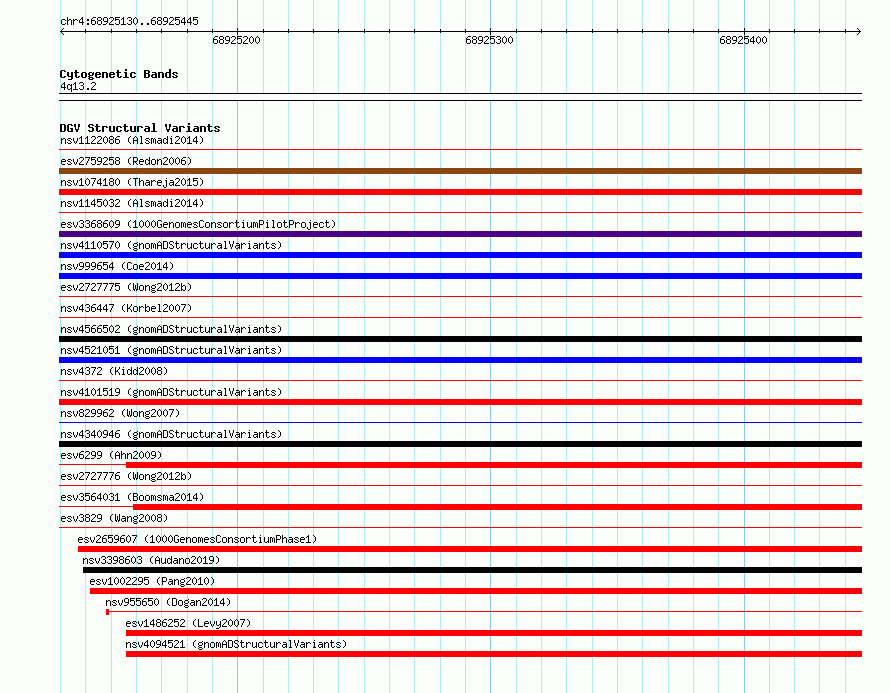This screenshot has width=890, height=693.
Task: Click the black nsv4566502 variant bar
Action: (460, 339)
